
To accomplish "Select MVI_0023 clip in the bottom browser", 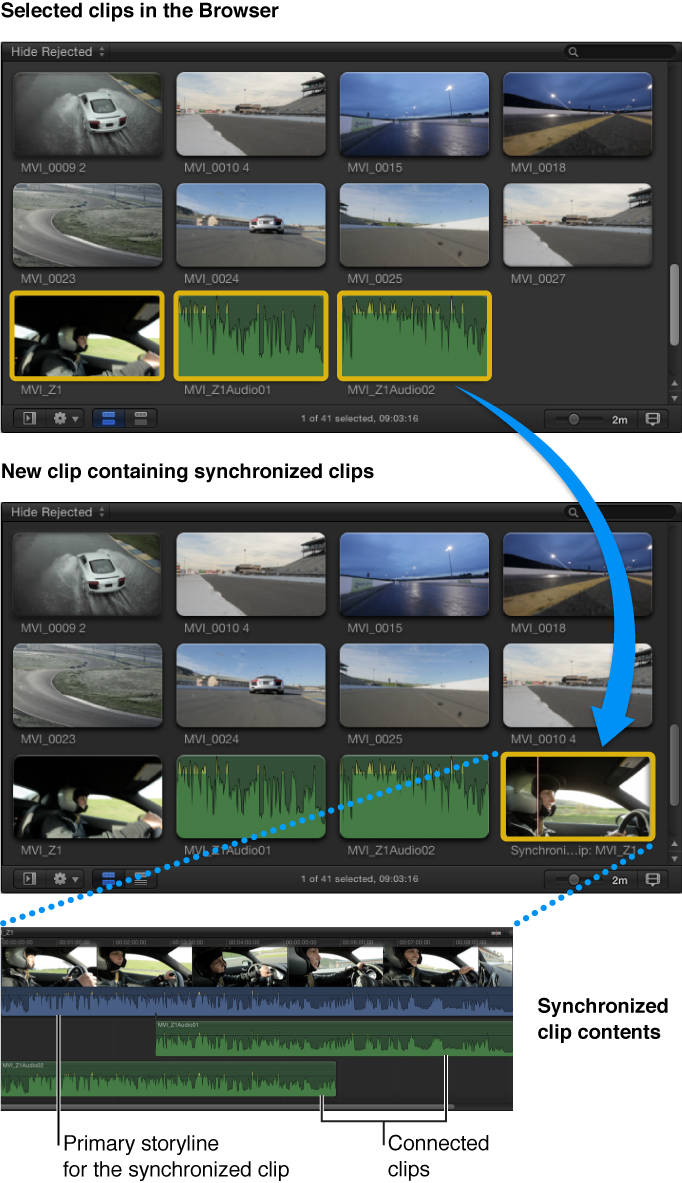I will 88,685.
